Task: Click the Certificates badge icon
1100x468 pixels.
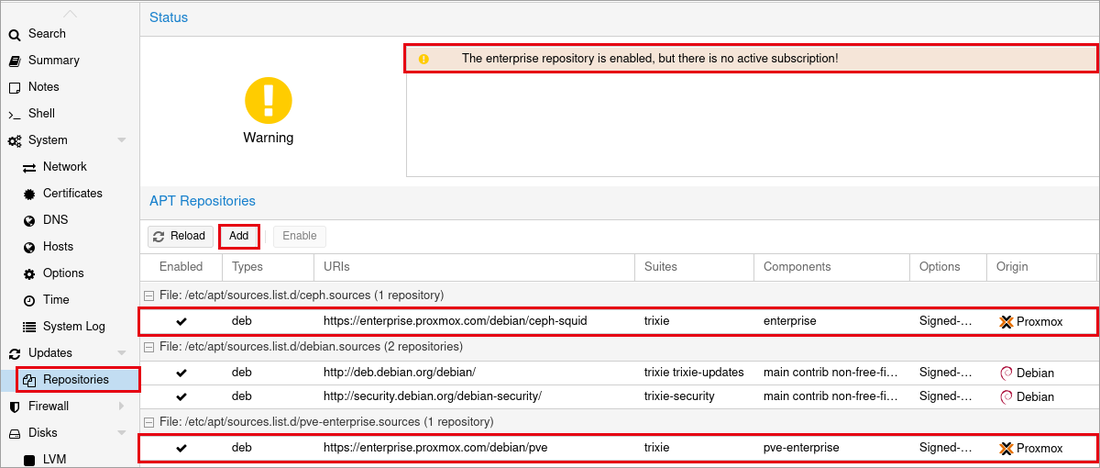Action: pyautogui.click(x=29, y=194)
